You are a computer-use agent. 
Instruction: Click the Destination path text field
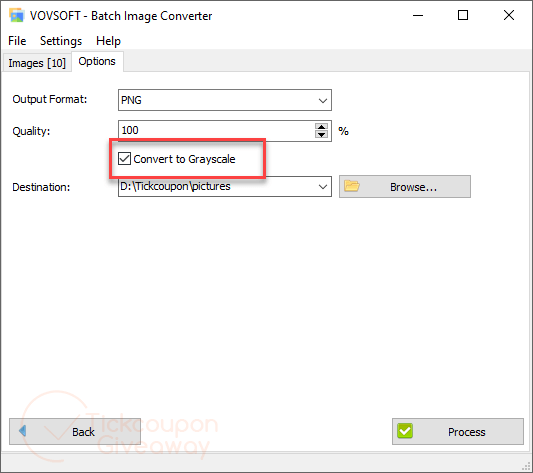pos(216,186)
